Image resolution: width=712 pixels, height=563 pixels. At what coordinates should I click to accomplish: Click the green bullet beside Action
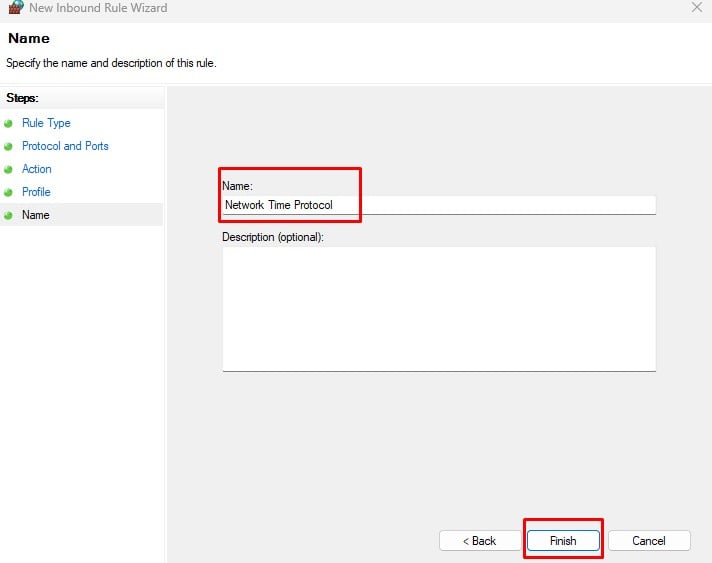pos(8,170)
